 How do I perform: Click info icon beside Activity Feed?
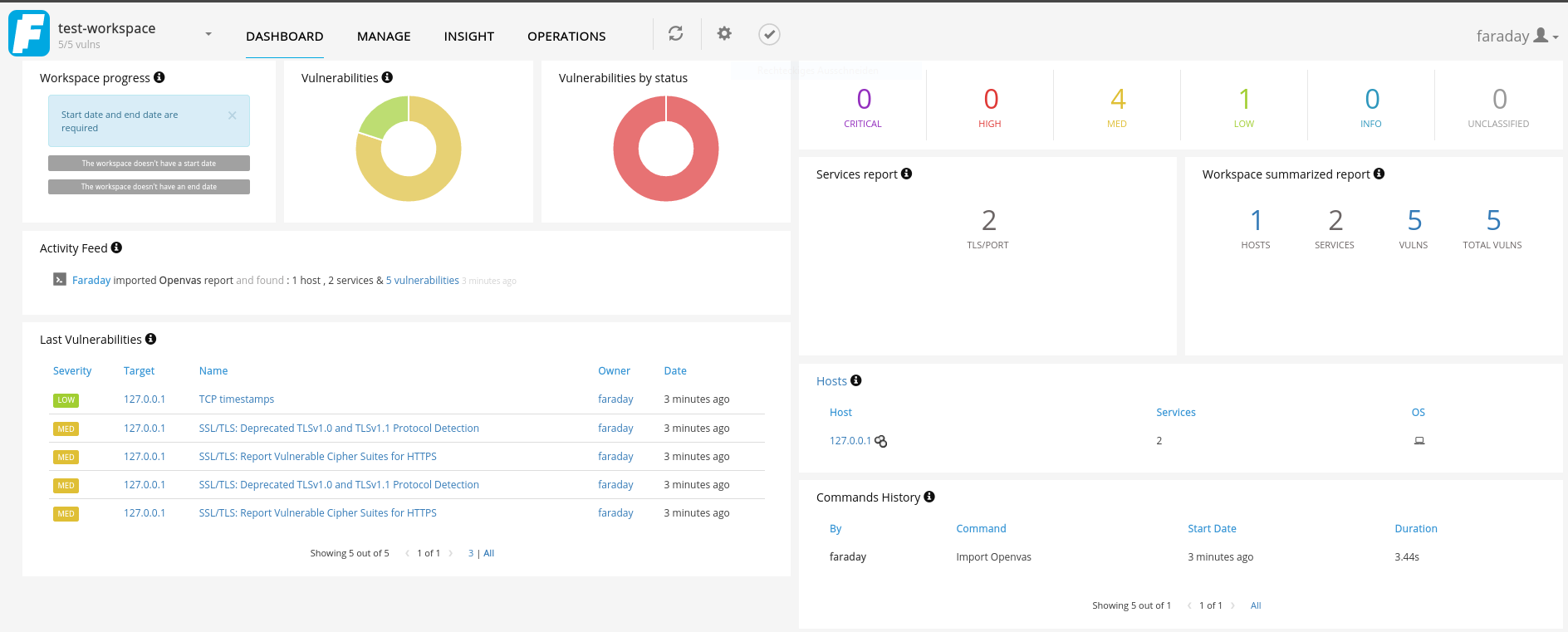point(116,247)
